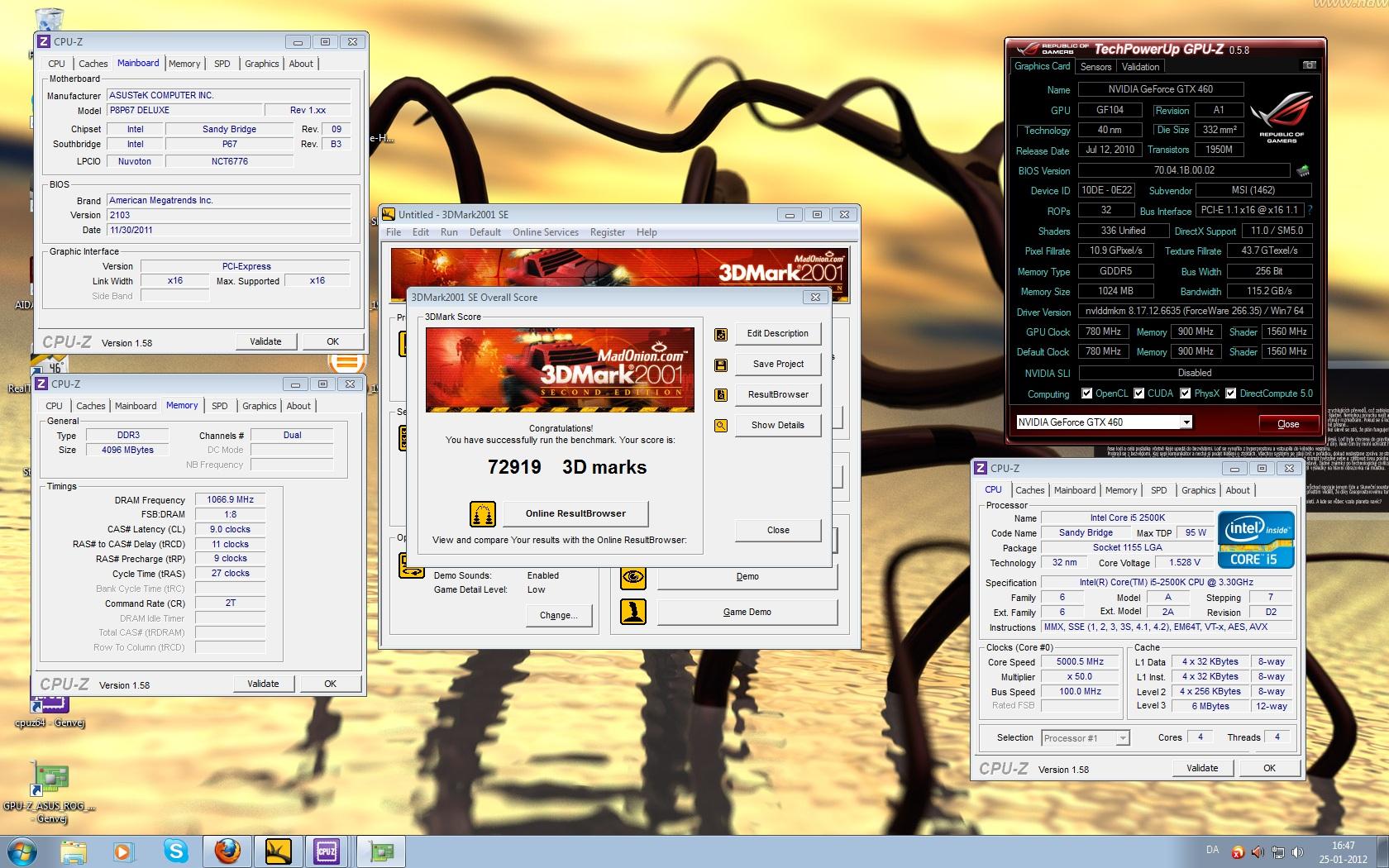Click the Show Details button
This screenshot has width=1389, height=868.
tap(777, 426)
